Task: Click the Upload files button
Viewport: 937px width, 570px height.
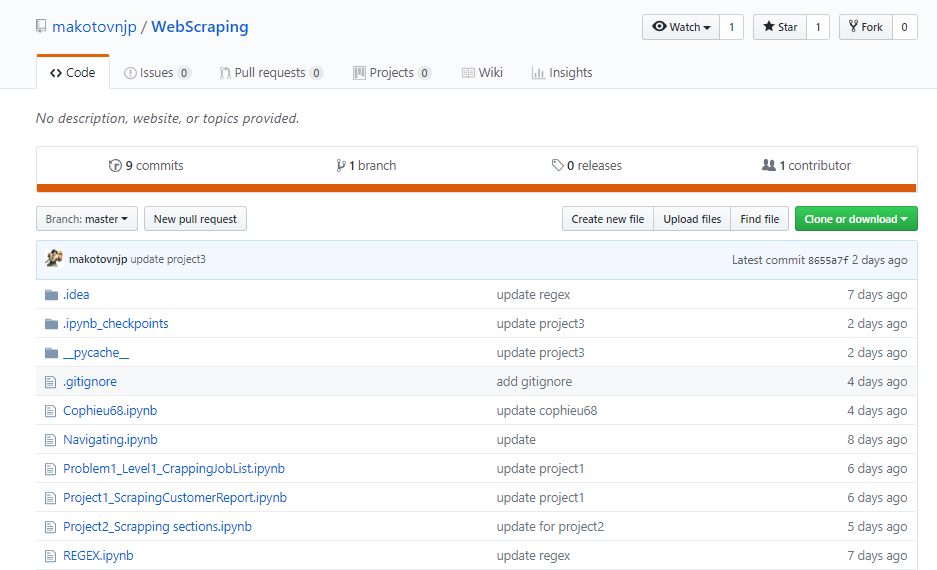Action: [692, 219]
